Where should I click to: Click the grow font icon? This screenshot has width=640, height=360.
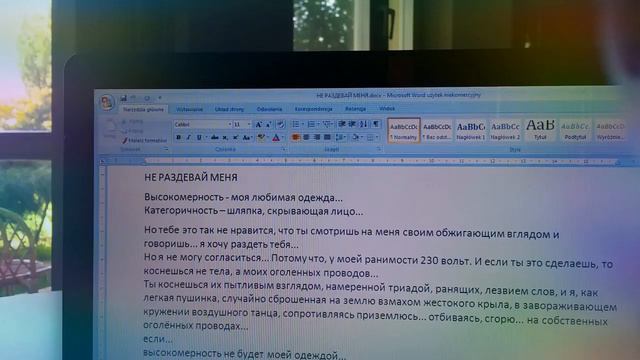point(258,124)
